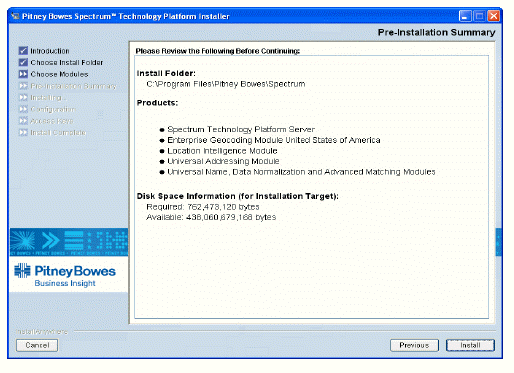Click the Install Complete step arrow icon
The width and height of the screenshot is (514, 373).
tap(23, 132)
